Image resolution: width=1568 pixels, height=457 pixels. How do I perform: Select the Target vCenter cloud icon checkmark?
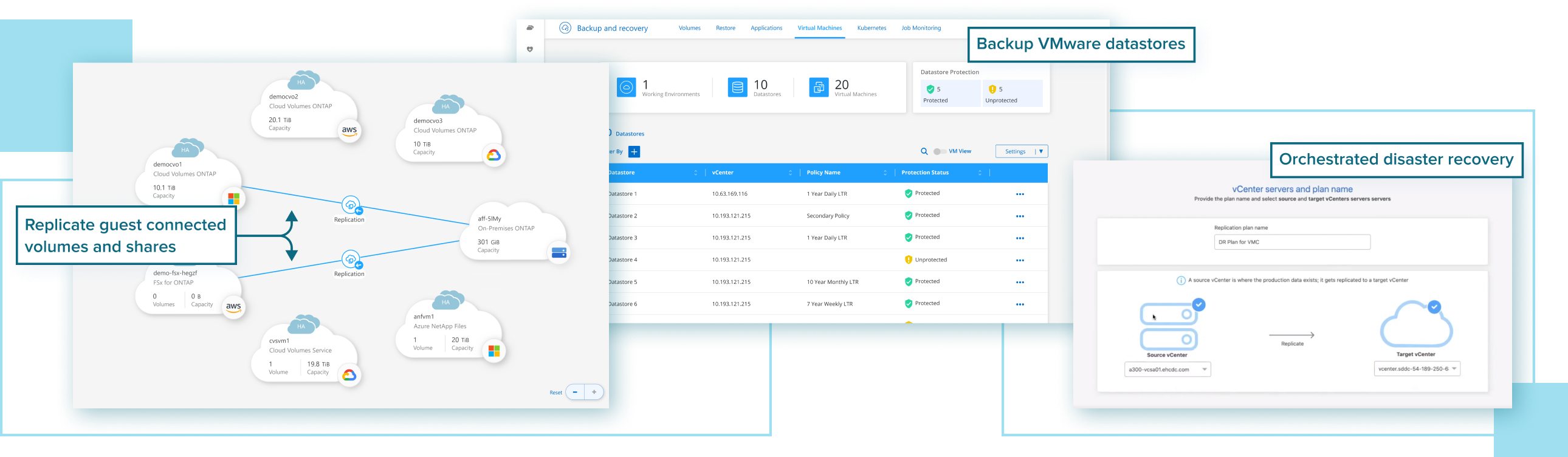click(x=1434, y=307)
